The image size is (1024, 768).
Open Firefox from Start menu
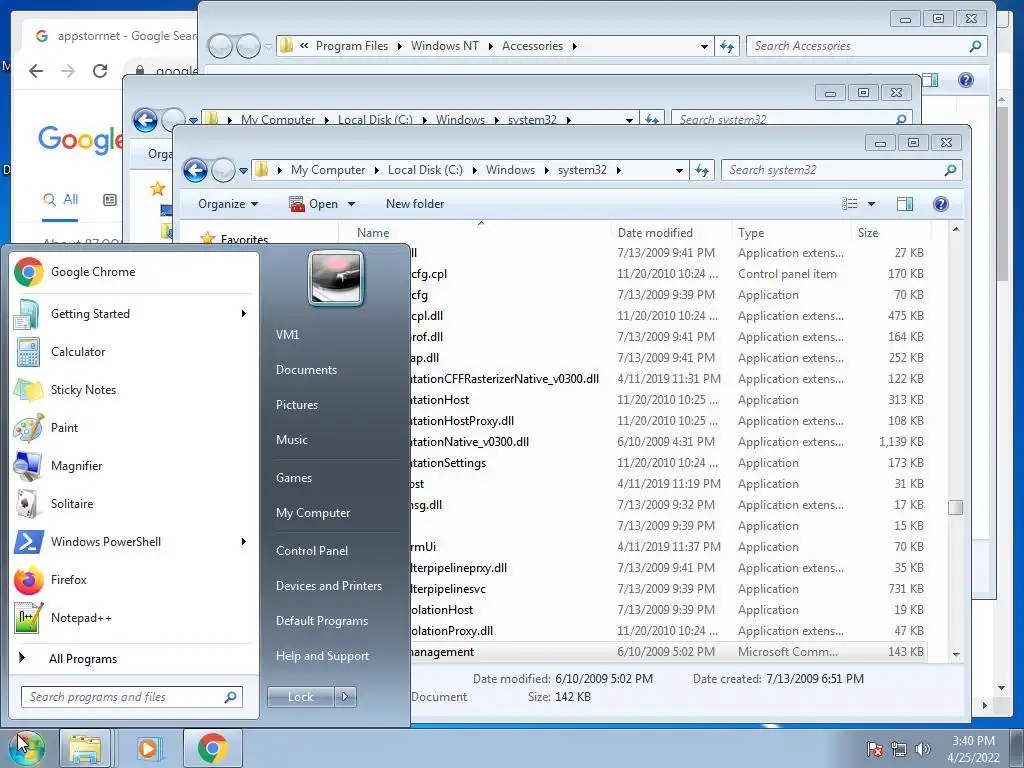point(134,580)
